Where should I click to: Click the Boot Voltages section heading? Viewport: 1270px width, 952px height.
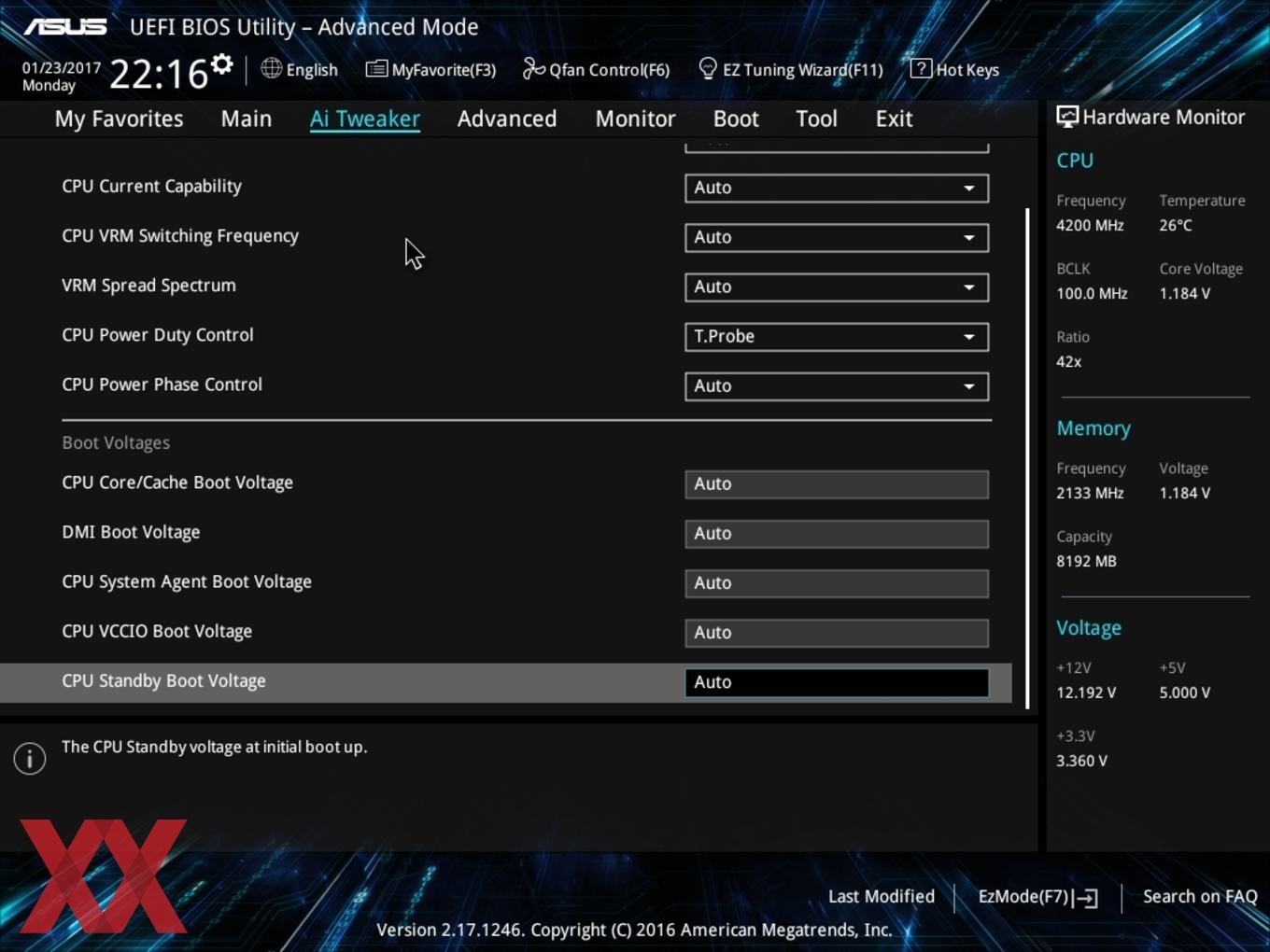[x=116, y=442]
